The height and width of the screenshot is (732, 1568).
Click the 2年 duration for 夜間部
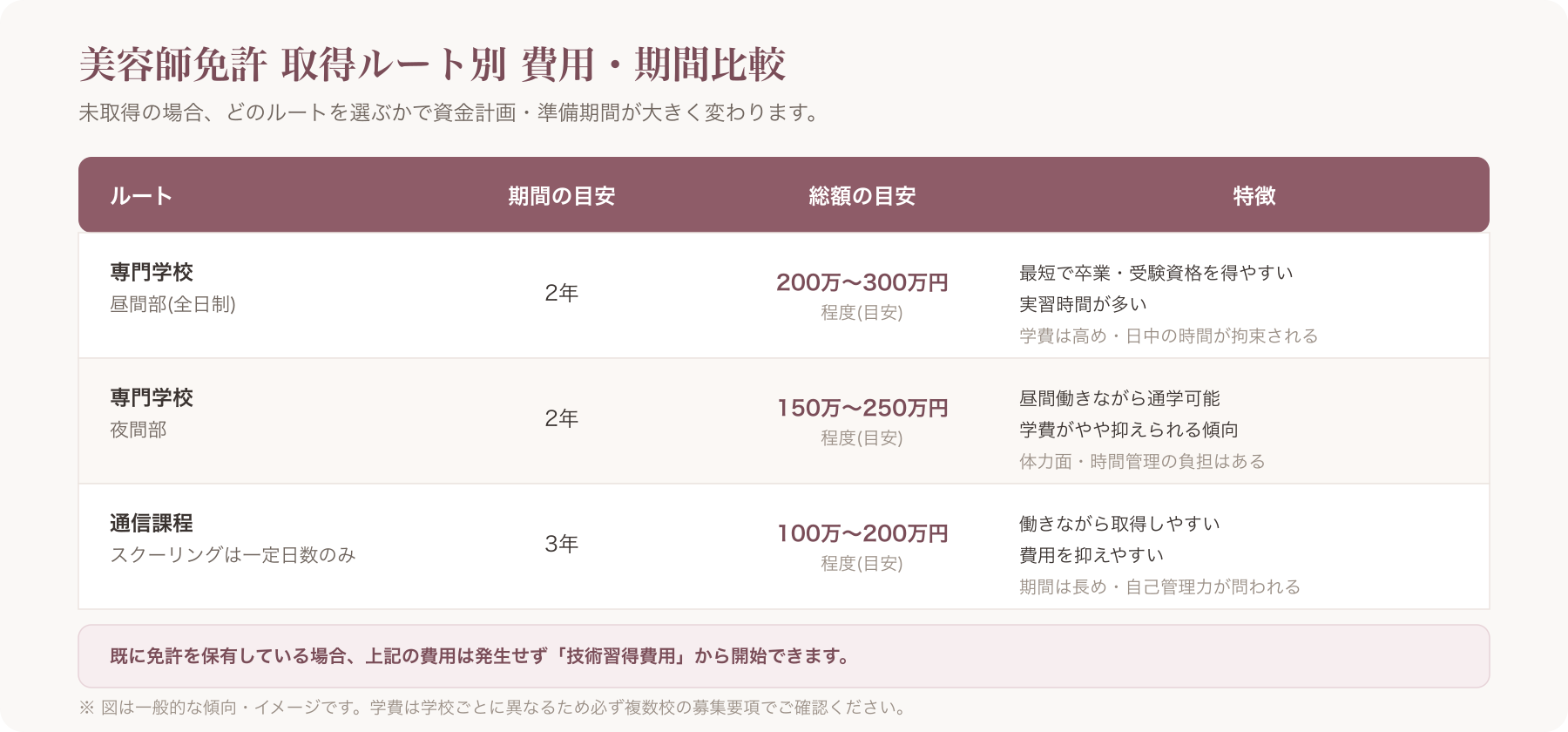click(562, 418)
